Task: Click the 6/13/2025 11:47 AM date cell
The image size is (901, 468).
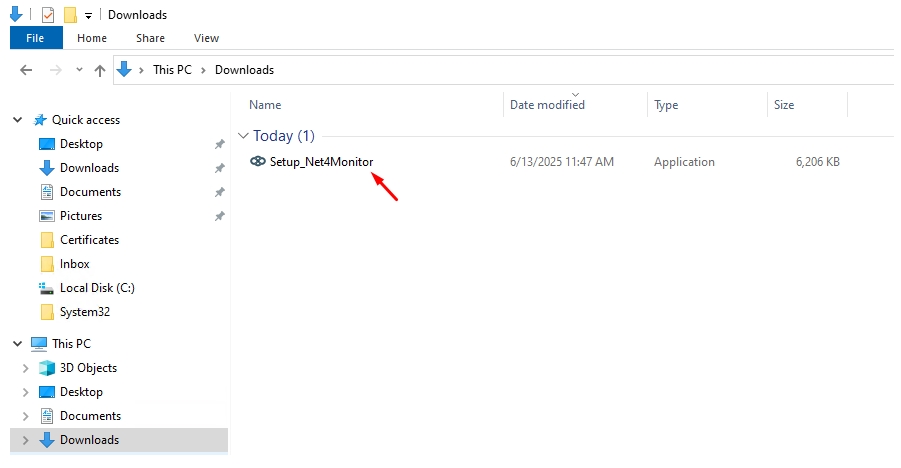Action: click(x=561, y=162)
